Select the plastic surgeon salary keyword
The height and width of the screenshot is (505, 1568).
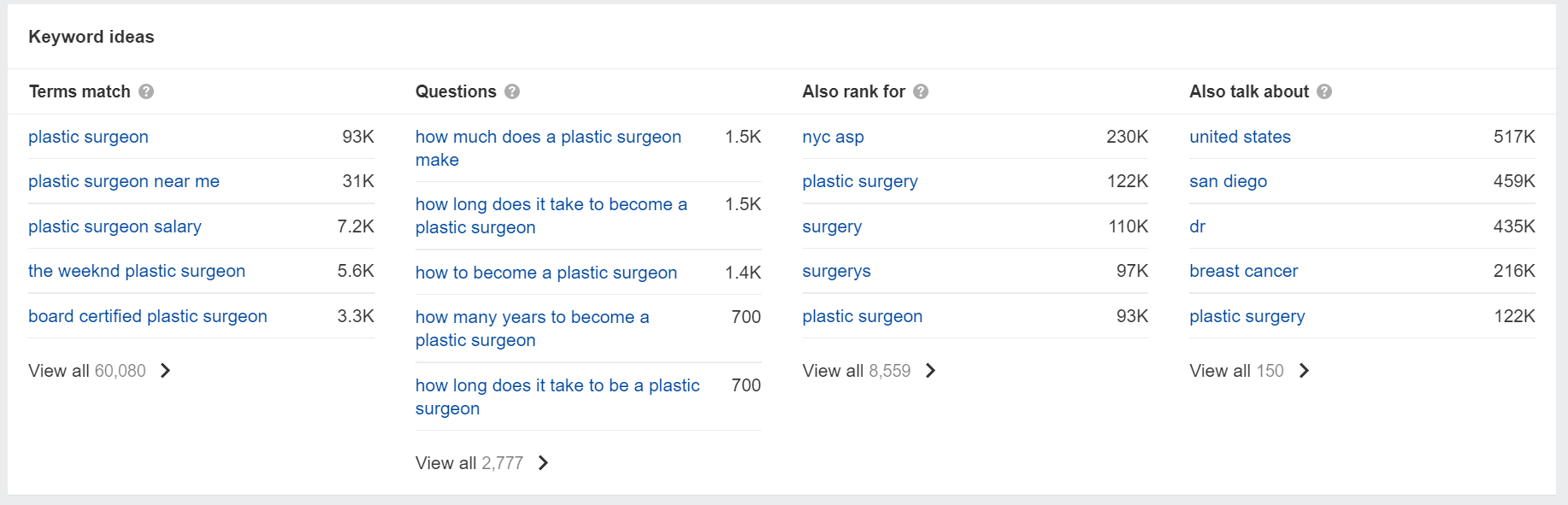[x=115, y=226]
